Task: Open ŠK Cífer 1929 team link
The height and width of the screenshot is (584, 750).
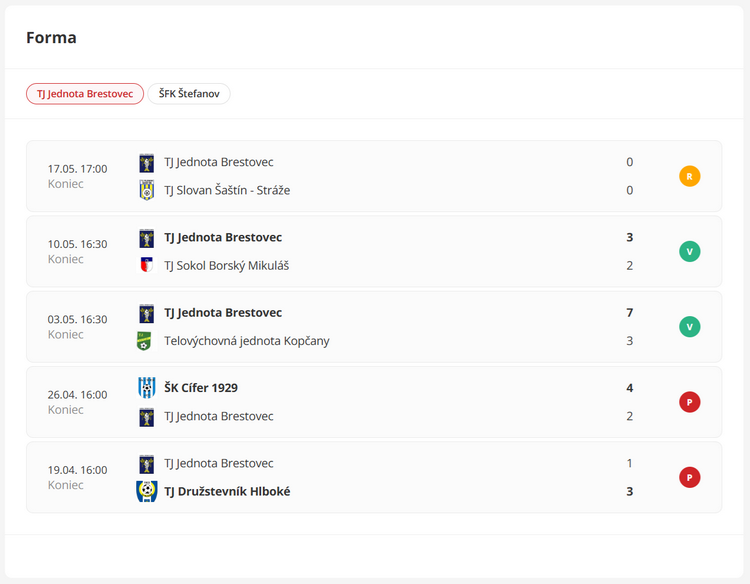Action: pos(201,388)
